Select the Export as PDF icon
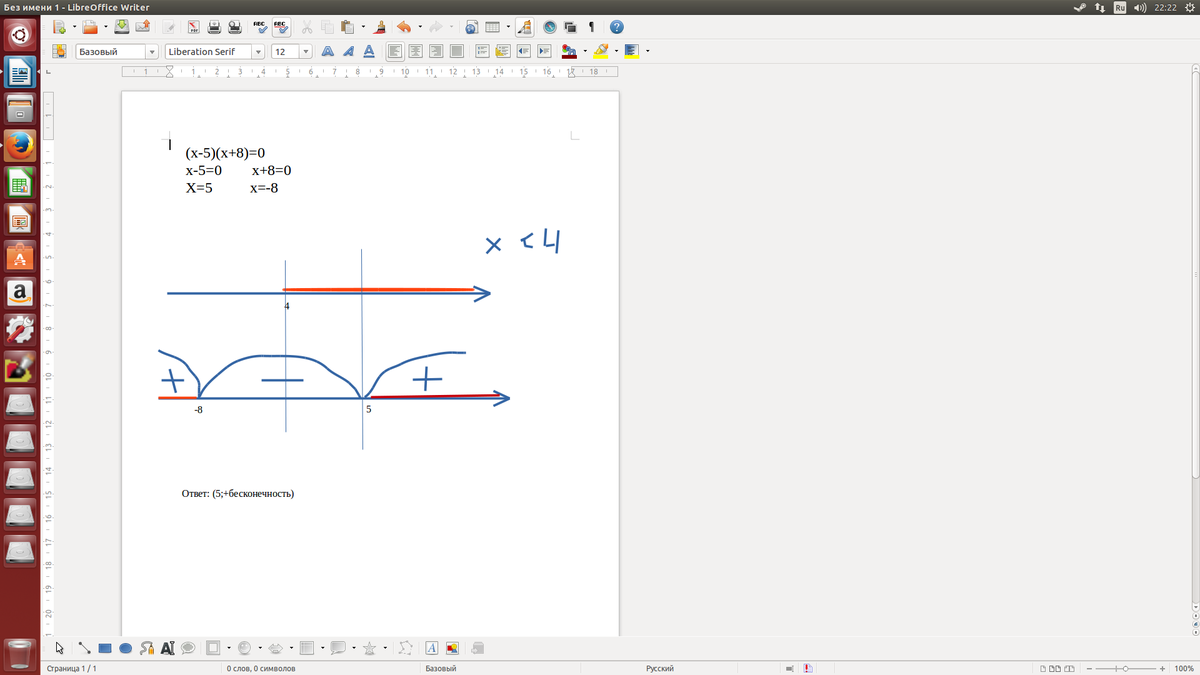 193,27
